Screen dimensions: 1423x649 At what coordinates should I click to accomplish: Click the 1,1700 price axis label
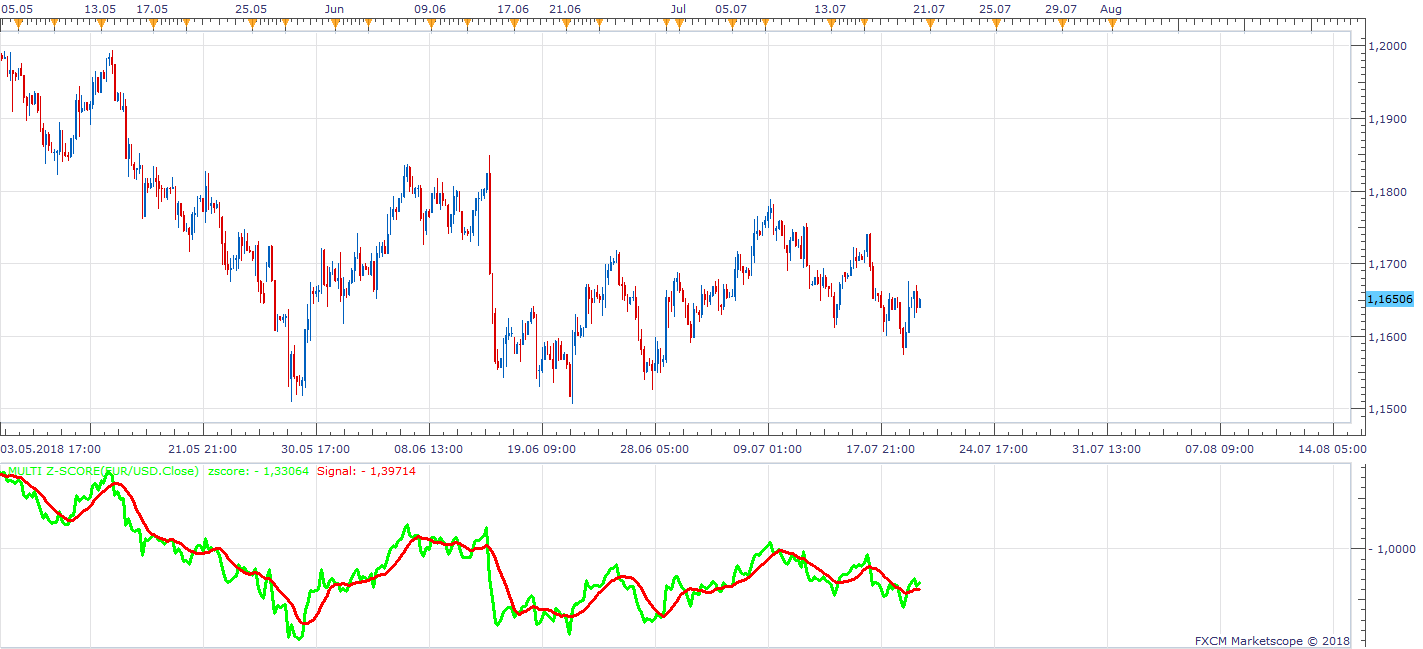pos(1389,264)
